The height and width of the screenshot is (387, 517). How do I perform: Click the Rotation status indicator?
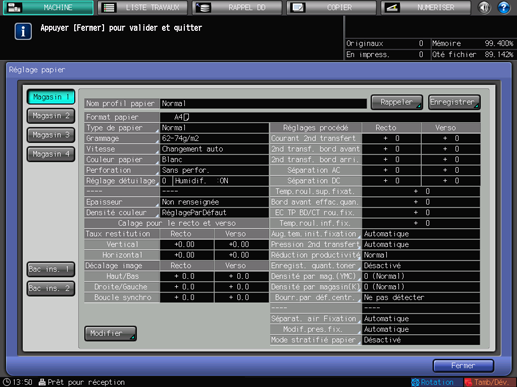(x=436, y=382)
